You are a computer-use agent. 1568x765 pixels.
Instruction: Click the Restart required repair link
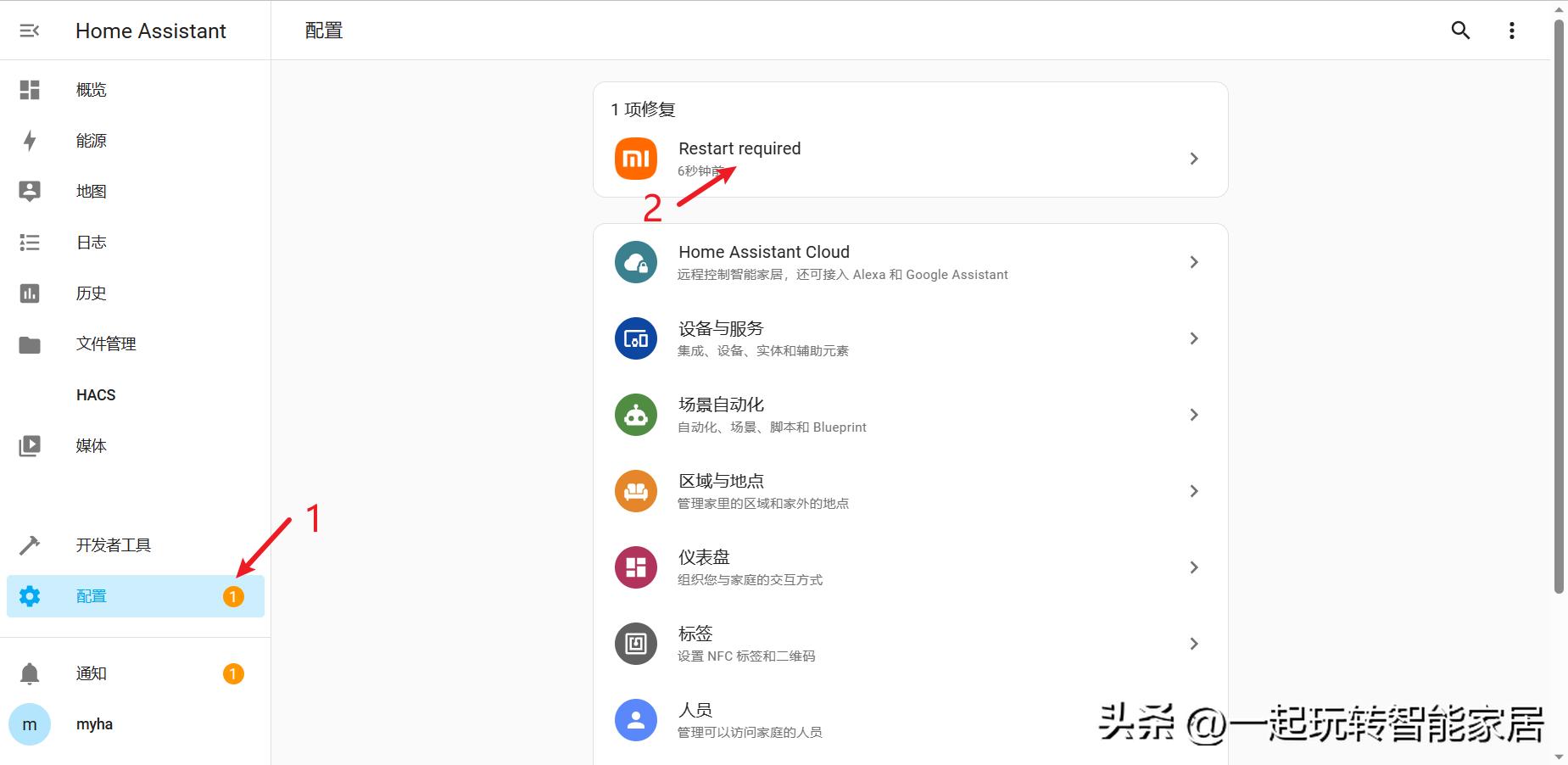[x=739, y=148]
